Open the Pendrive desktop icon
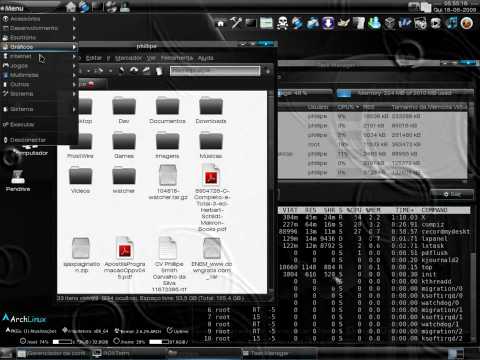 [x=18, y=181]
